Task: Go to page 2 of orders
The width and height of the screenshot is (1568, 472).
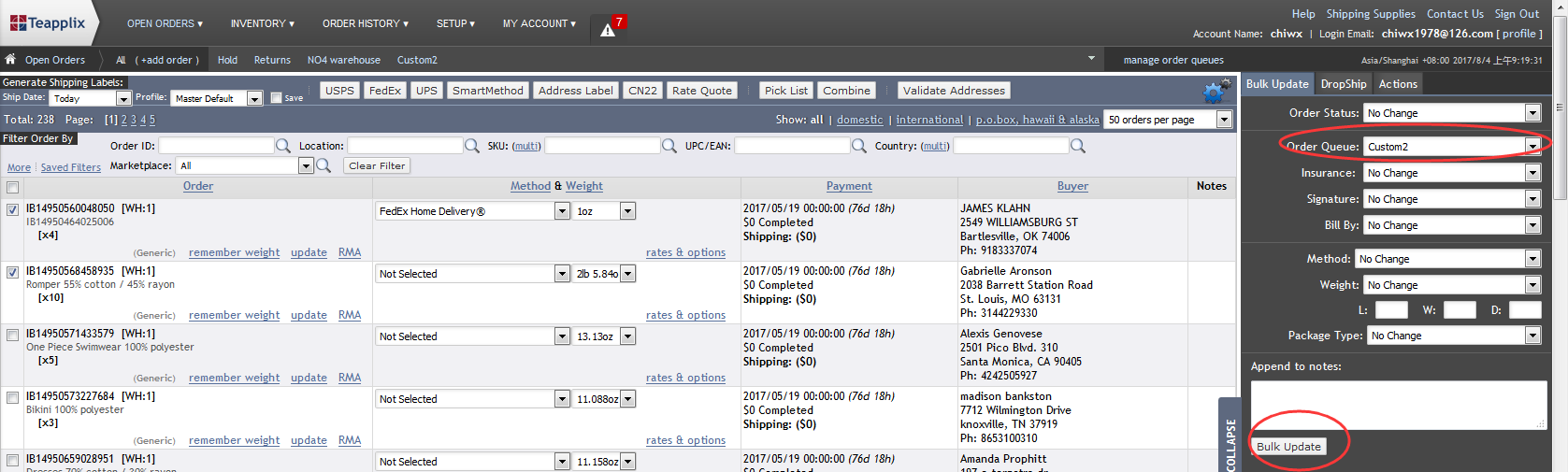Action: [124, 120]
